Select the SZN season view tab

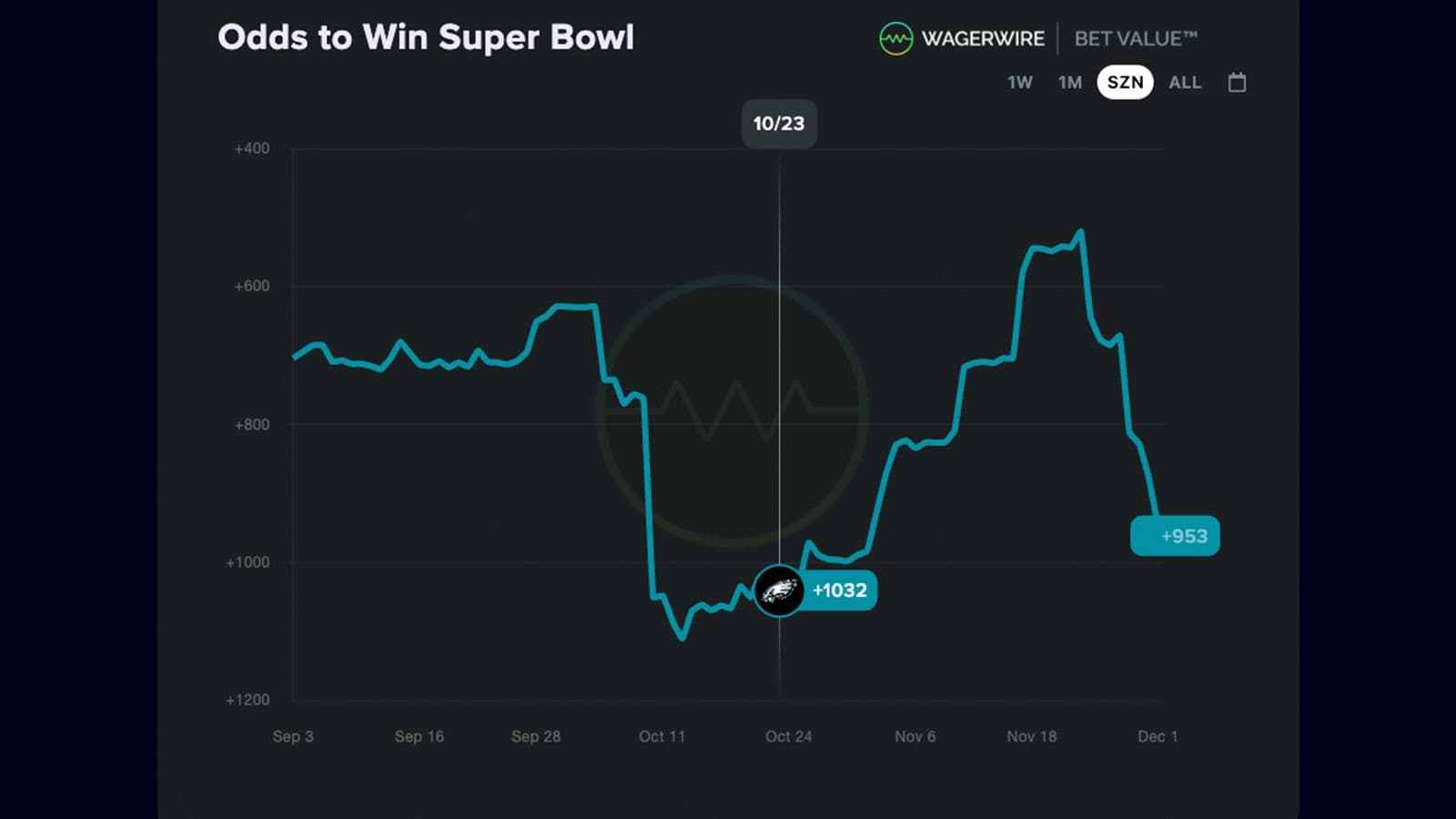tap(1125, 83)
